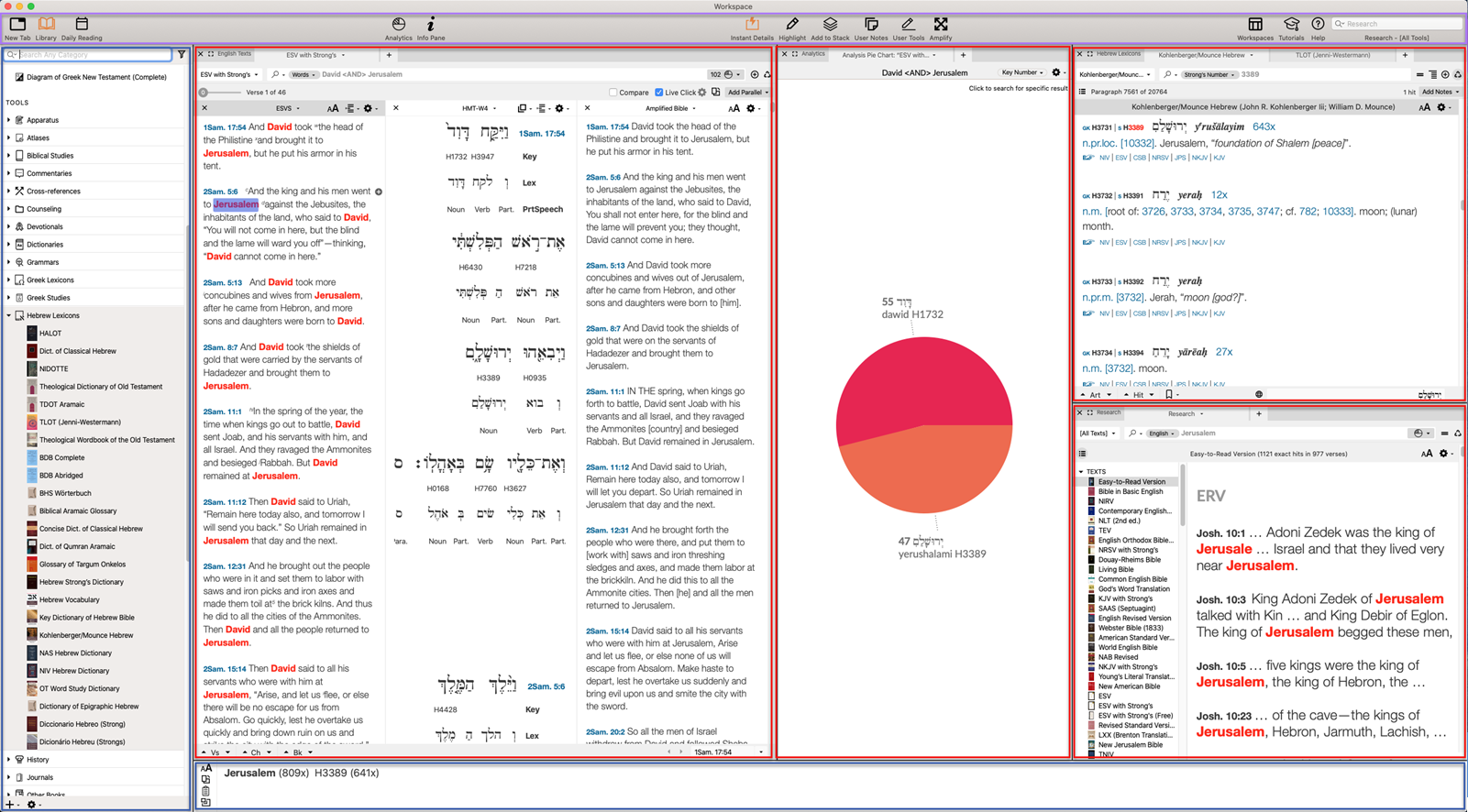1468x812 pixels.
Task: Select Easy-to-Read Version in the TEXTS list
Action: (x=1131, y=482)
